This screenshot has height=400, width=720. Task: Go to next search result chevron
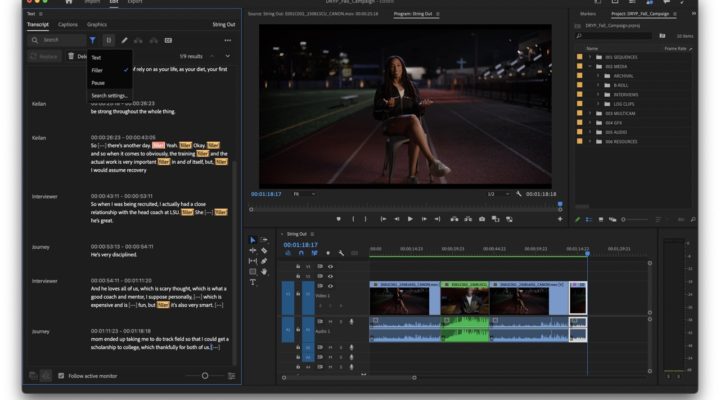tap(228, 56)
